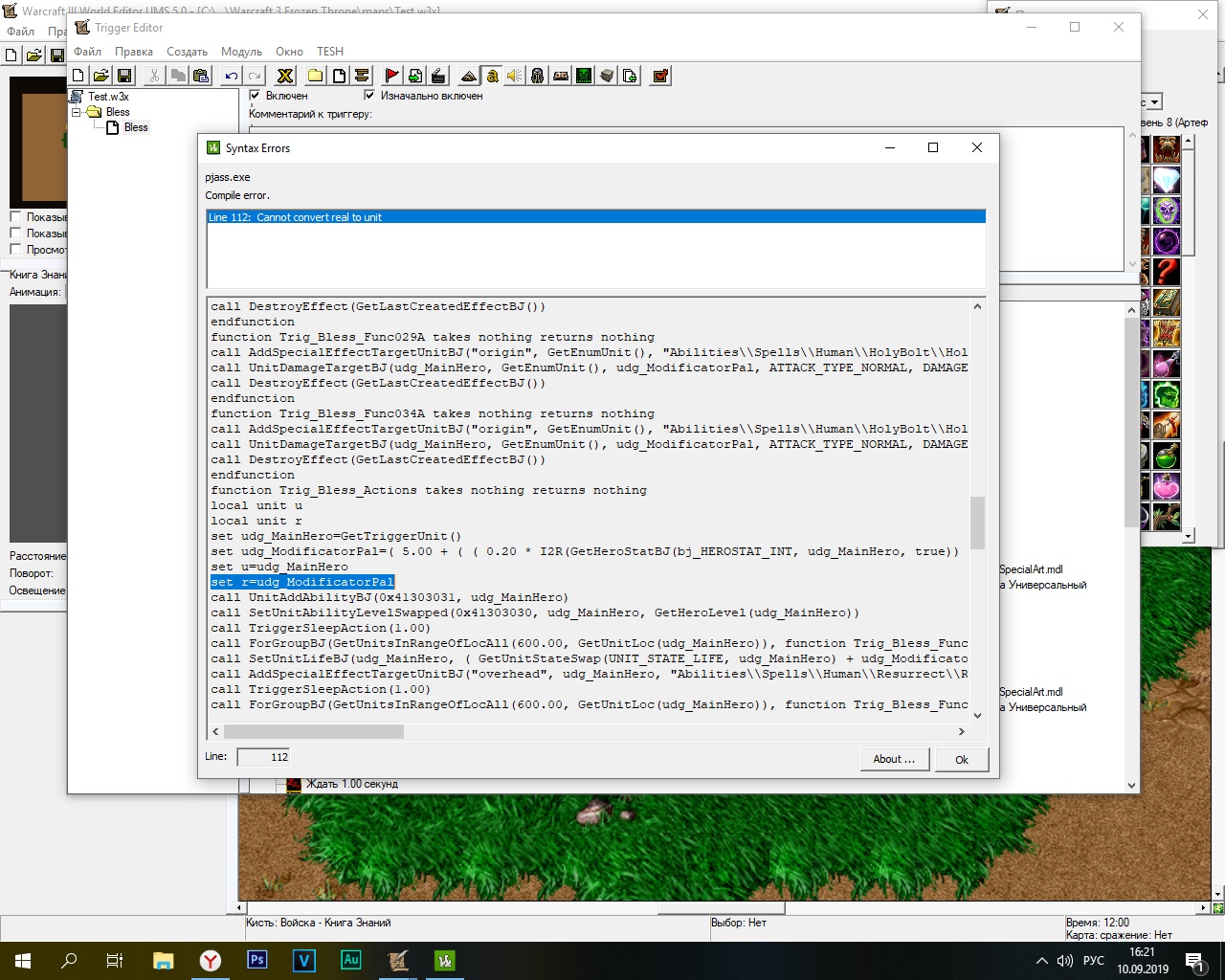
Task: Click New map icon in Trigger Editor toolbar
Action: point(78,76)
